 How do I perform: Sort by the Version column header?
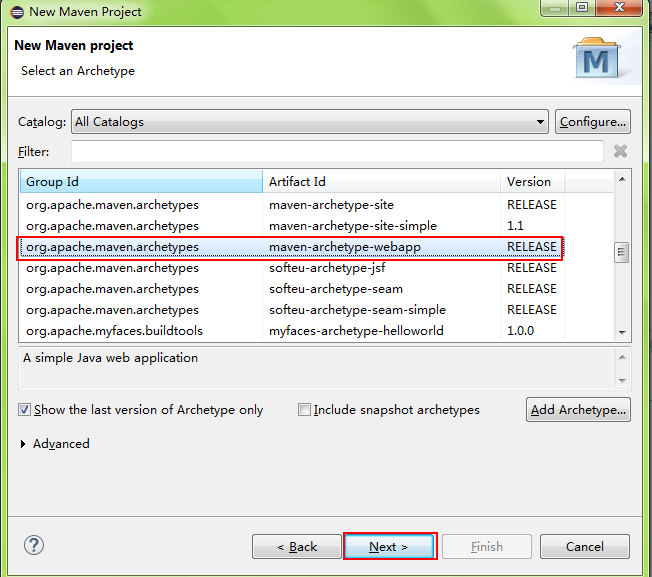click(x=532, y=181)
